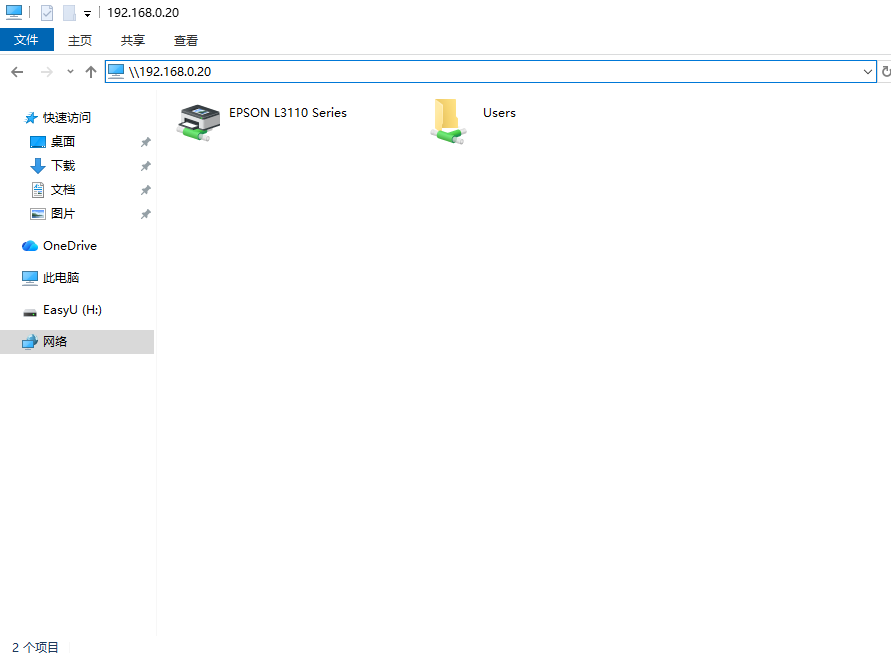
Task: Open the EPSON L3110 Series shared printer
Action: click(199, 121)
